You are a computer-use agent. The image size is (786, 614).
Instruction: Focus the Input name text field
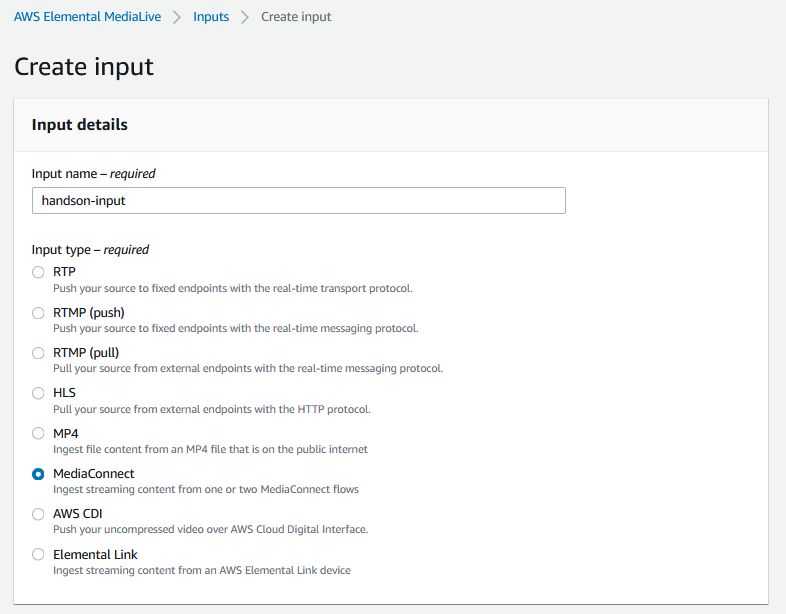coord(298,200)
